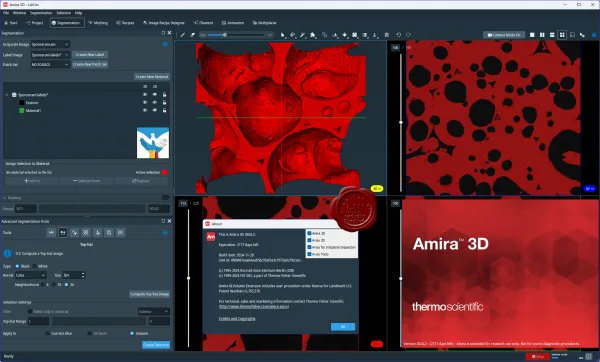Click Create New Material button
The height and width of the screenshot is (362, 600).
152,77
